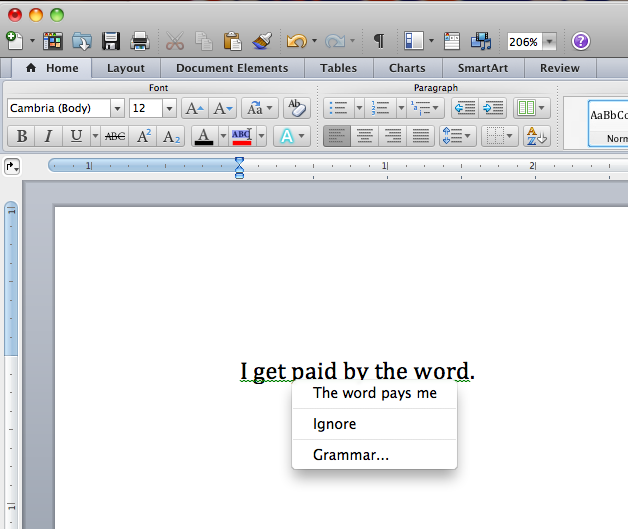Toggle Italic formatting button

[x=47, y=137]
